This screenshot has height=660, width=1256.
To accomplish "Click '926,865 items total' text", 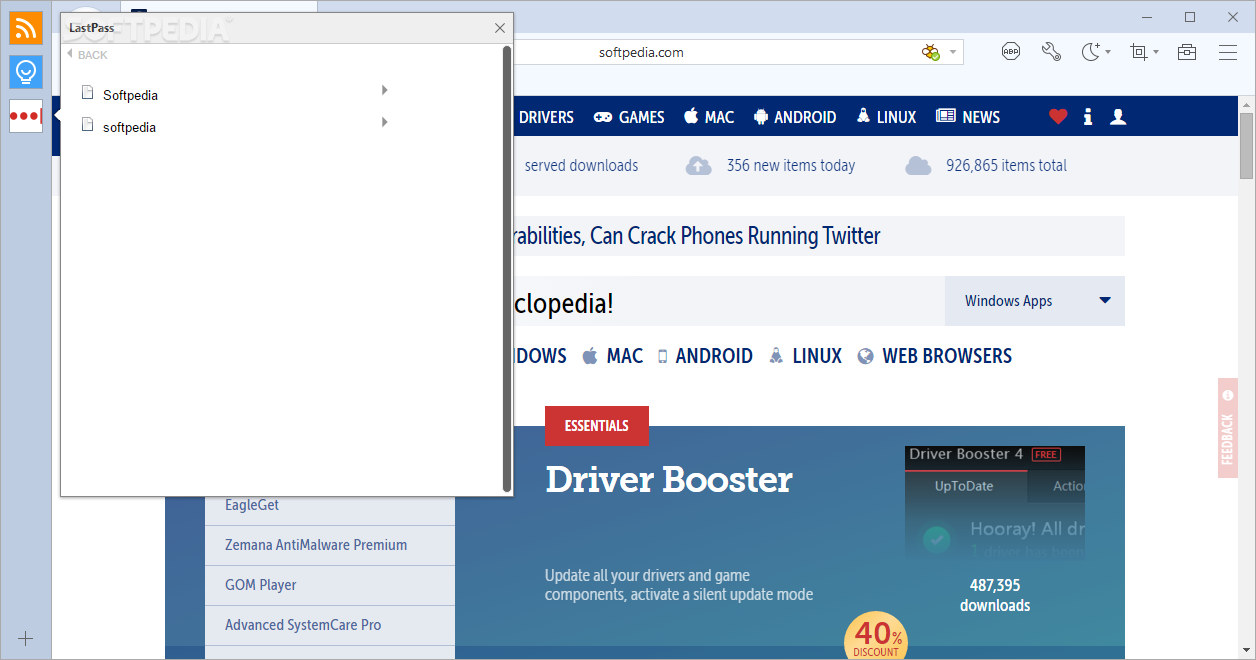I will pyautogui.click(x=1006, y=166).
